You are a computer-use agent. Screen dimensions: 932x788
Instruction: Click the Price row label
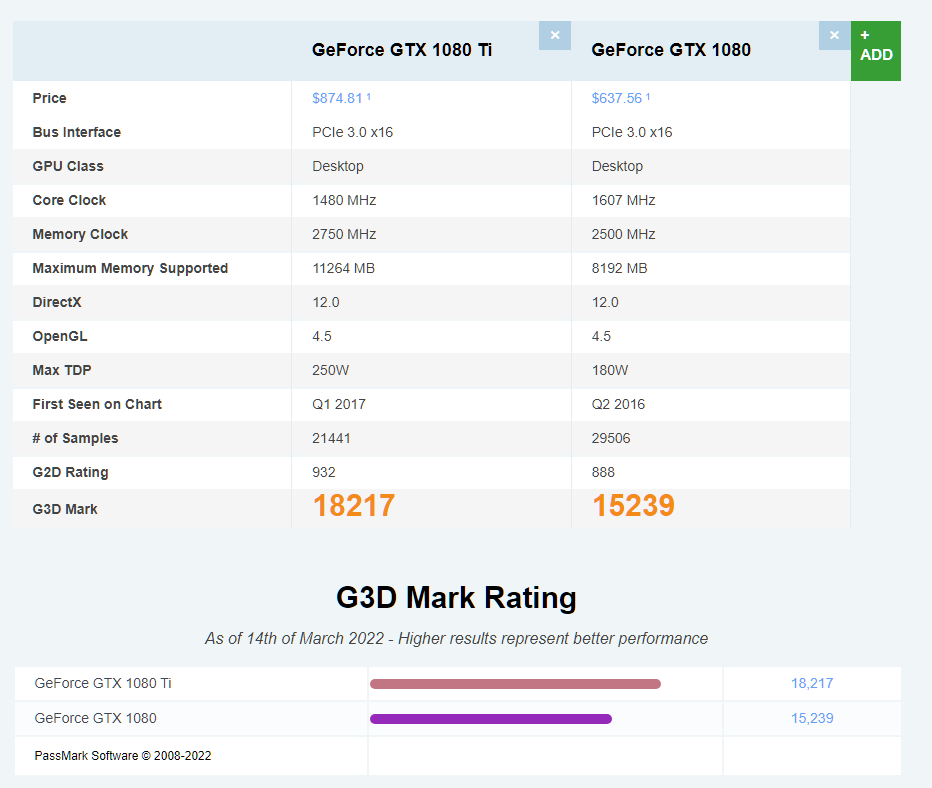pos(49,98)
